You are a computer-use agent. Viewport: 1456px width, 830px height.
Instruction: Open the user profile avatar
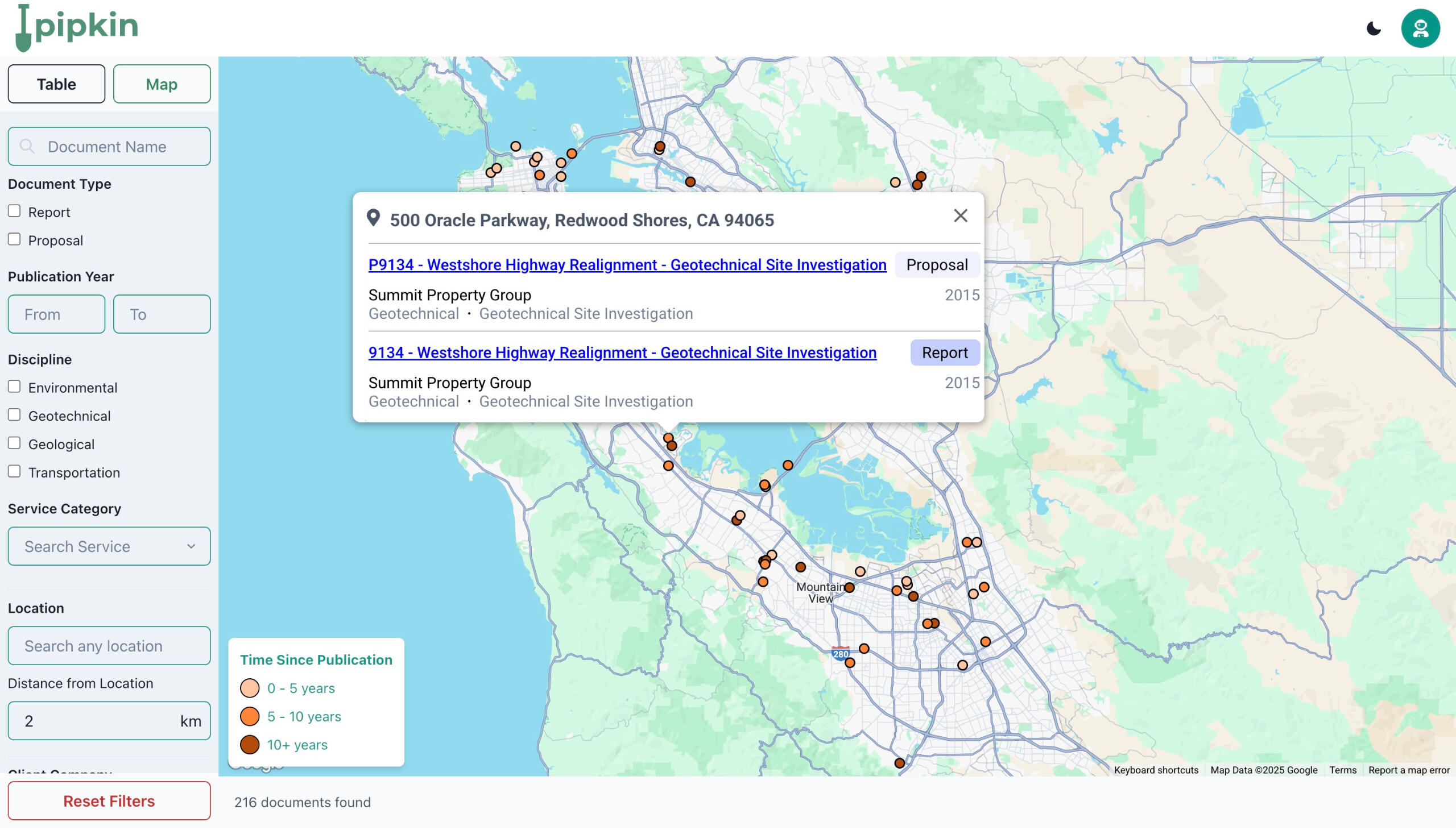click(x=1420, y=28)
